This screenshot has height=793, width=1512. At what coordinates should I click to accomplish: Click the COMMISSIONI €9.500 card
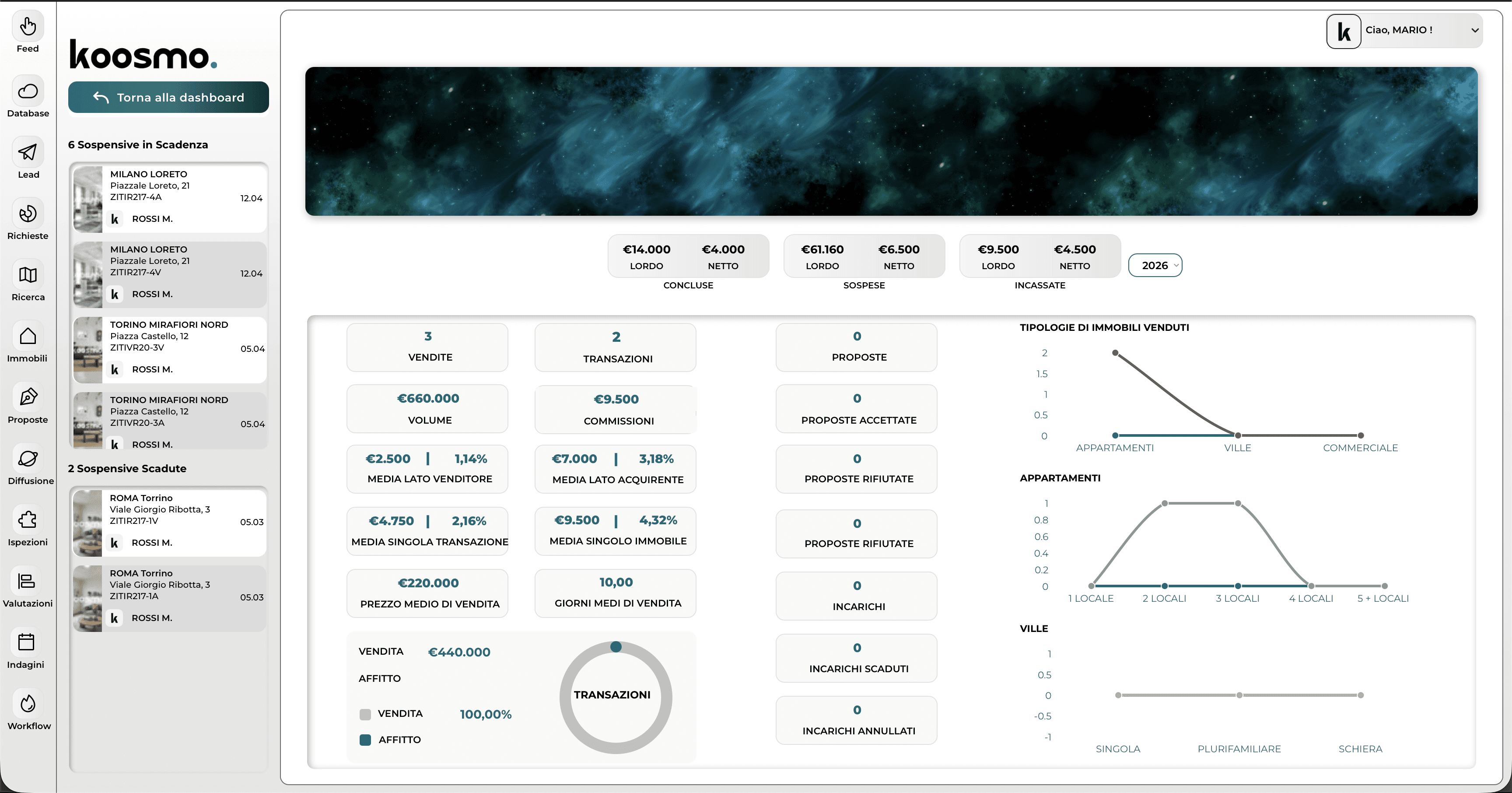point(615,409)
